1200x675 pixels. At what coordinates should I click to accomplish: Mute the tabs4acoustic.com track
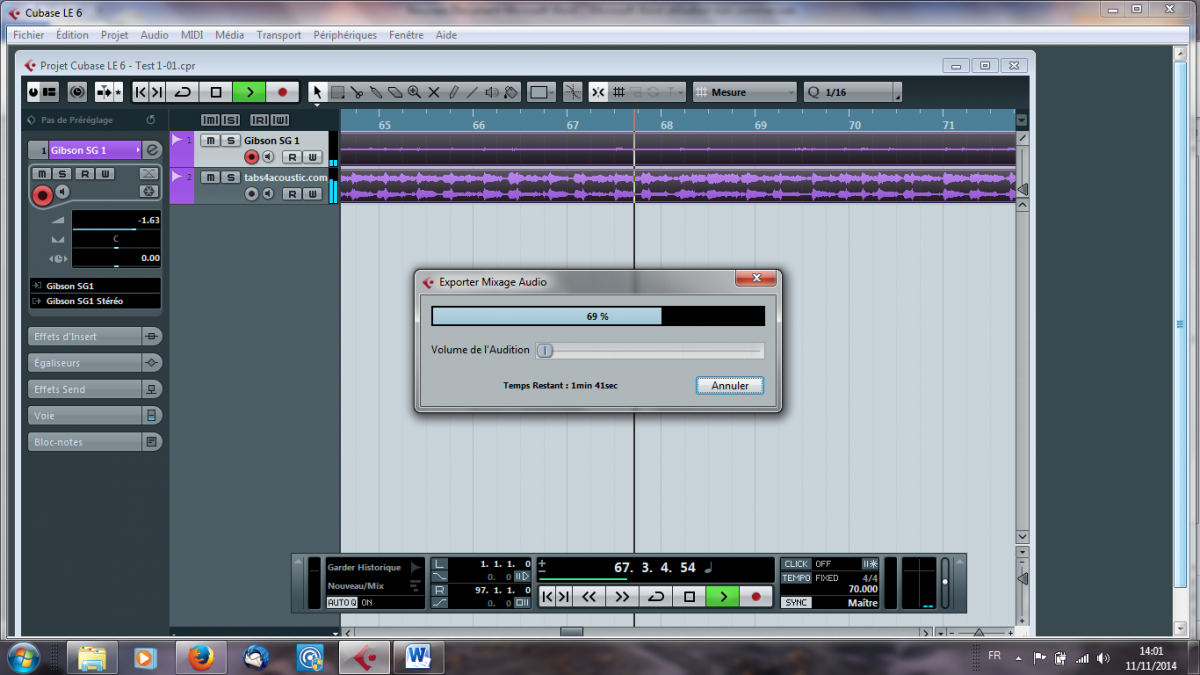click(x=210, y=177)
